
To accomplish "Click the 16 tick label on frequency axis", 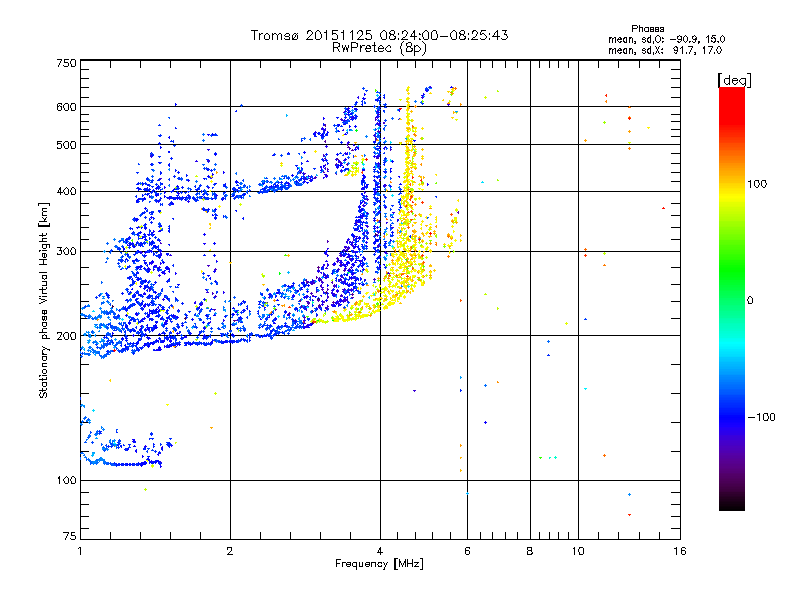I will 680,551.
